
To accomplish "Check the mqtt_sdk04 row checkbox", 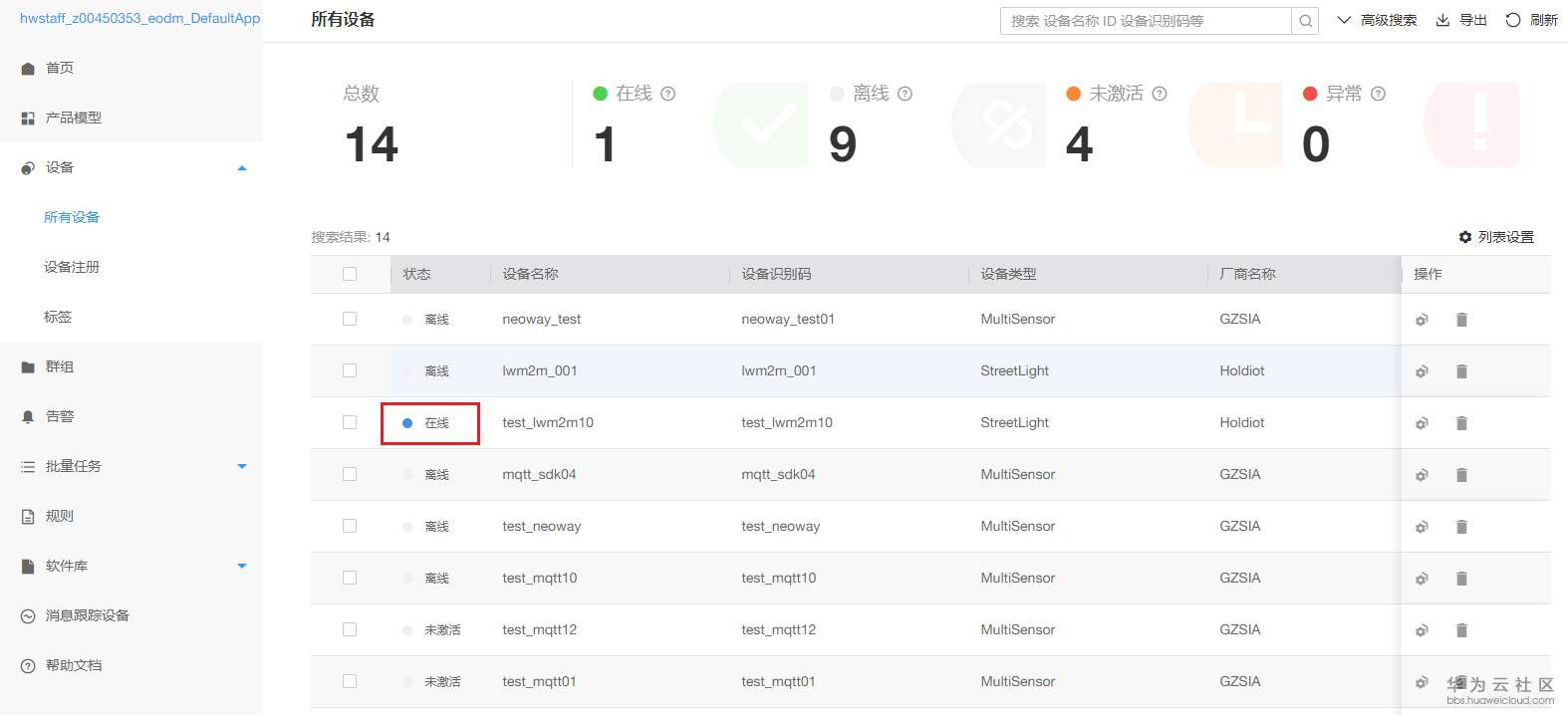I will (350, 474).
